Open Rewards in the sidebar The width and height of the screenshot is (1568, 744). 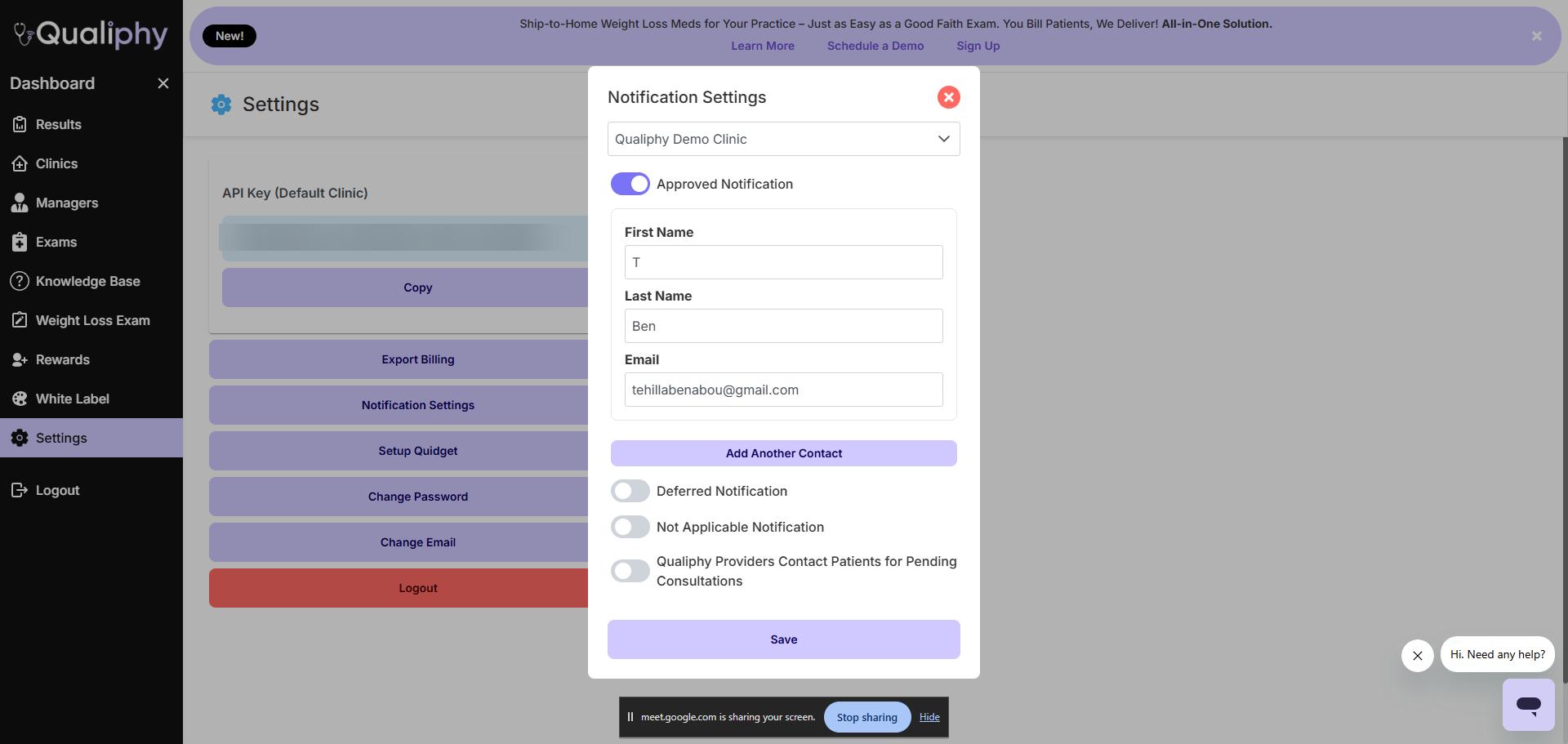(x=91, y=359)
